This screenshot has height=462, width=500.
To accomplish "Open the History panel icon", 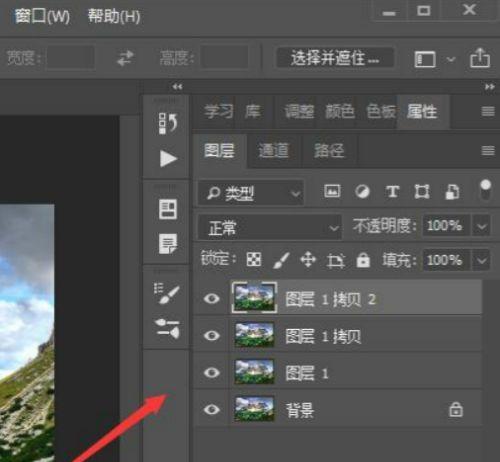I will [168, 123].
